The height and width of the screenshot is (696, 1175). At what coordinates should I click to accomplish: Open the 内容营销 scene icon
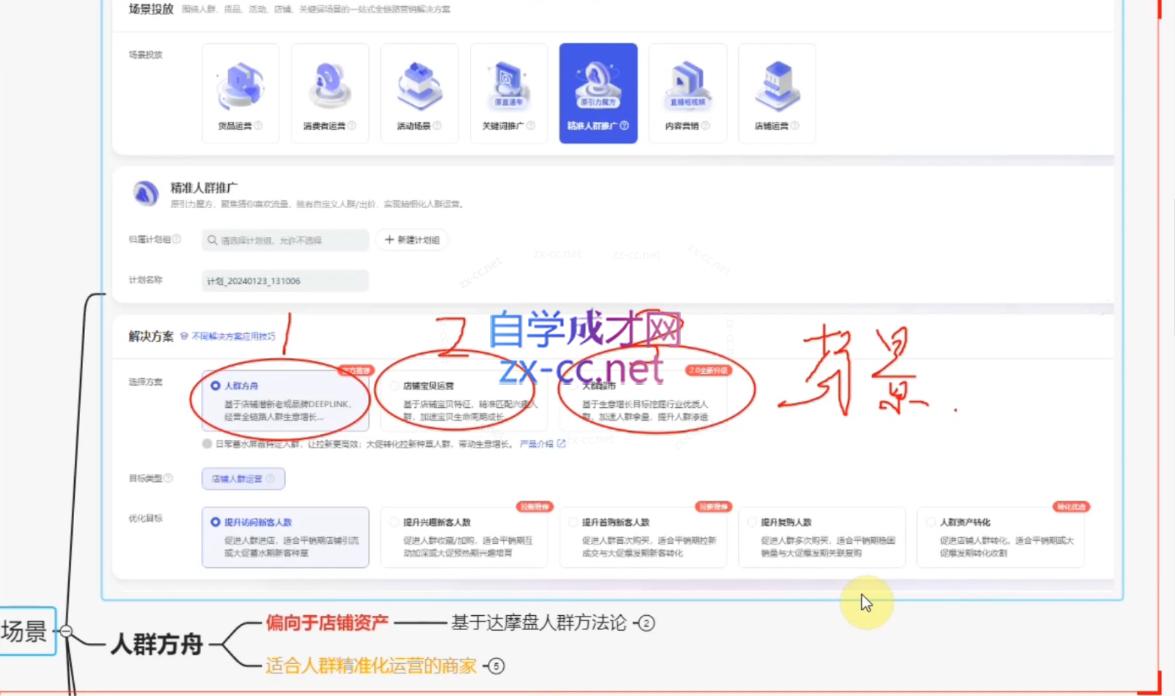point(687,93)
